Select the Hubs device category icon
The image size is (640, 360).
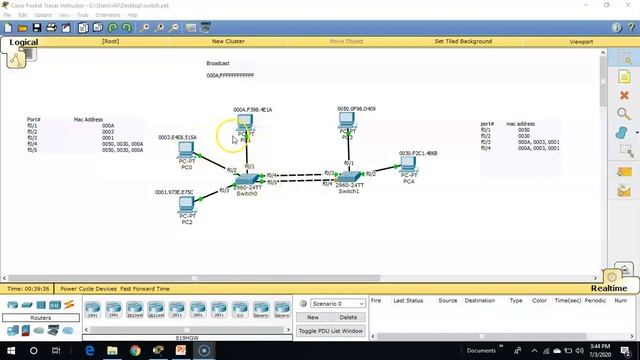pyautogui.click(x=41, y=304)
